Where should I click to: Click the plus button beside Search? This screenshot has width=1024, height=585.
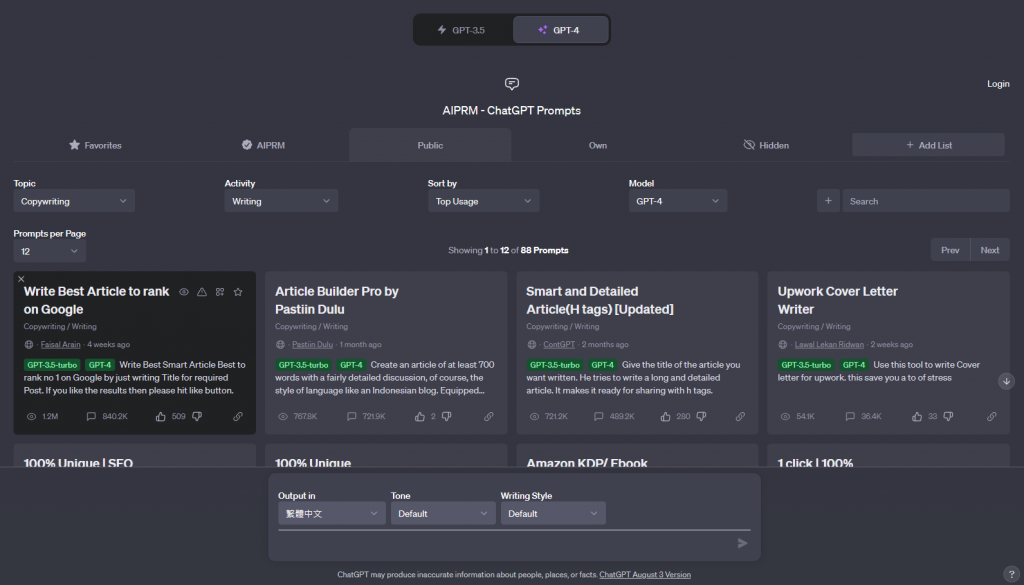[x=828, y=201]
